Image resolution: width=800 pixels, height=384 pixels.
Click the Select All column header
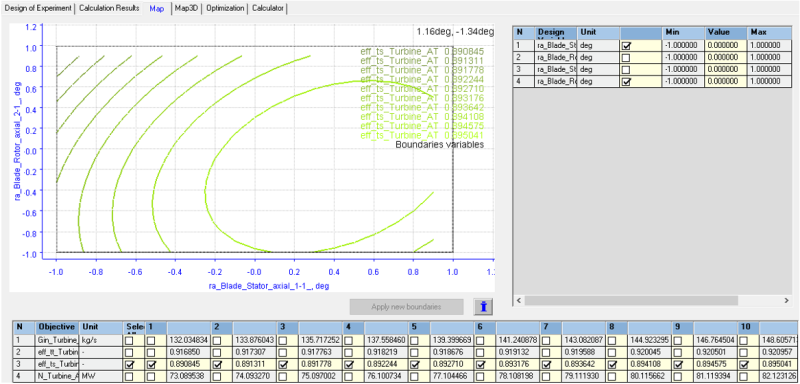pos(135,327)
